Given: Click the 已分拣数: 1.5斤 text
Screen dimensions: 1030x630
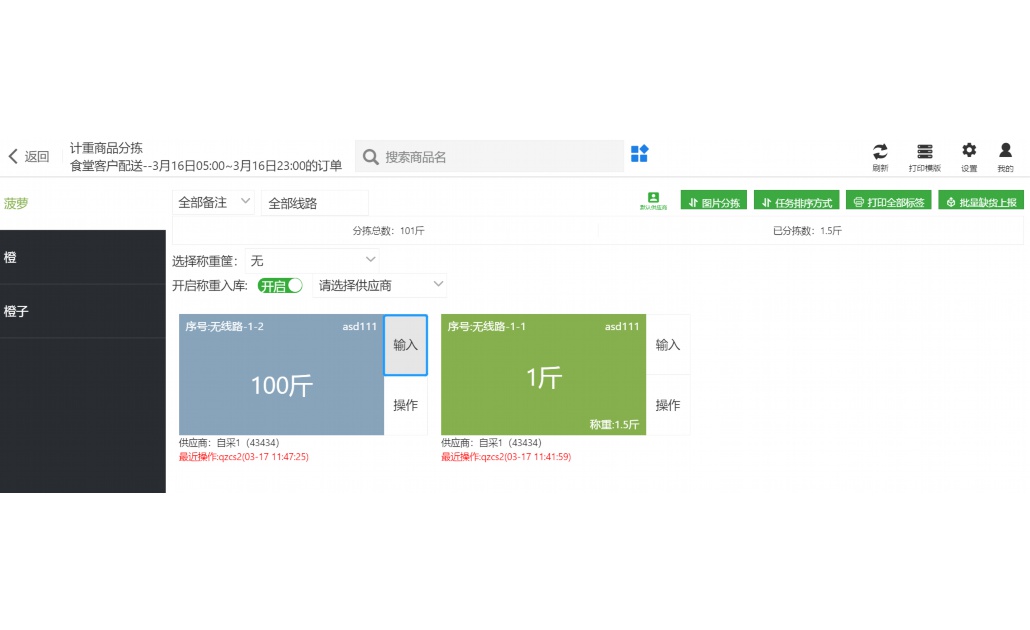Looking at the screenshot, I should coord(807,231).
